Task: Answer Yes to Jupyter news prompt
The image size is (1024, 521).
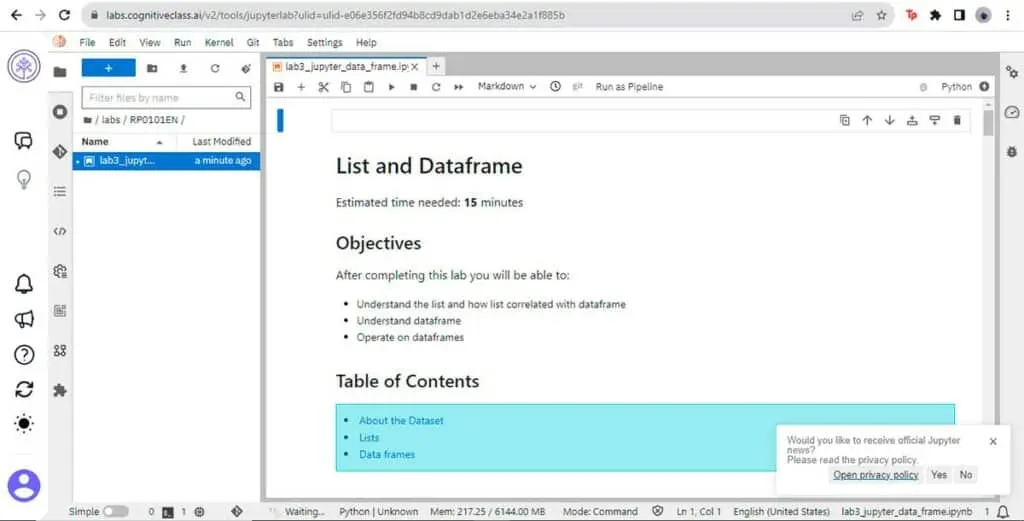Action: (939, 475)
